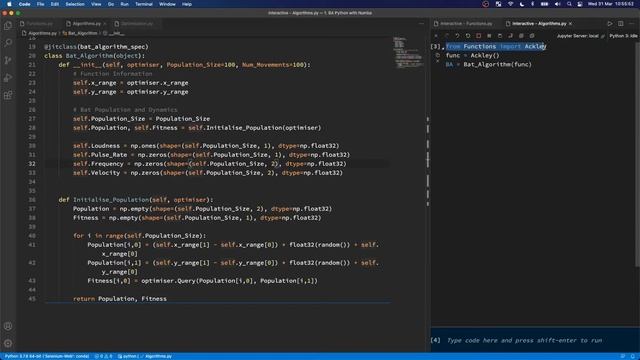Image resolution: width=640 pixels, height=360 pixels.
Task: Open the Run and Debug view
Action: point(8,78)
